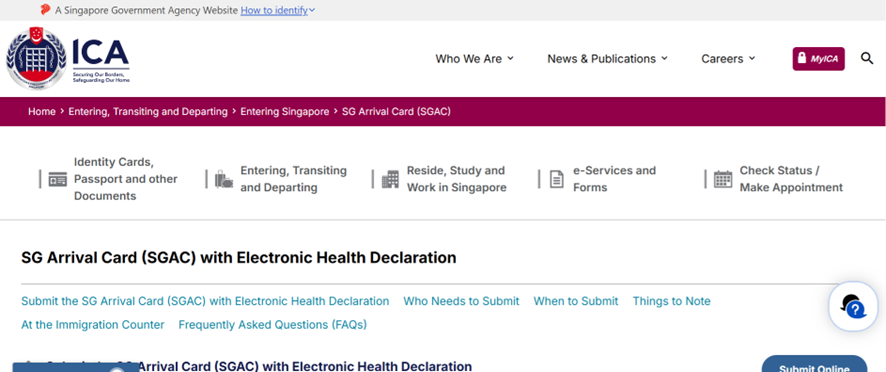
Task: Jump to When to Submit section
Action: (x=576, y=301)
